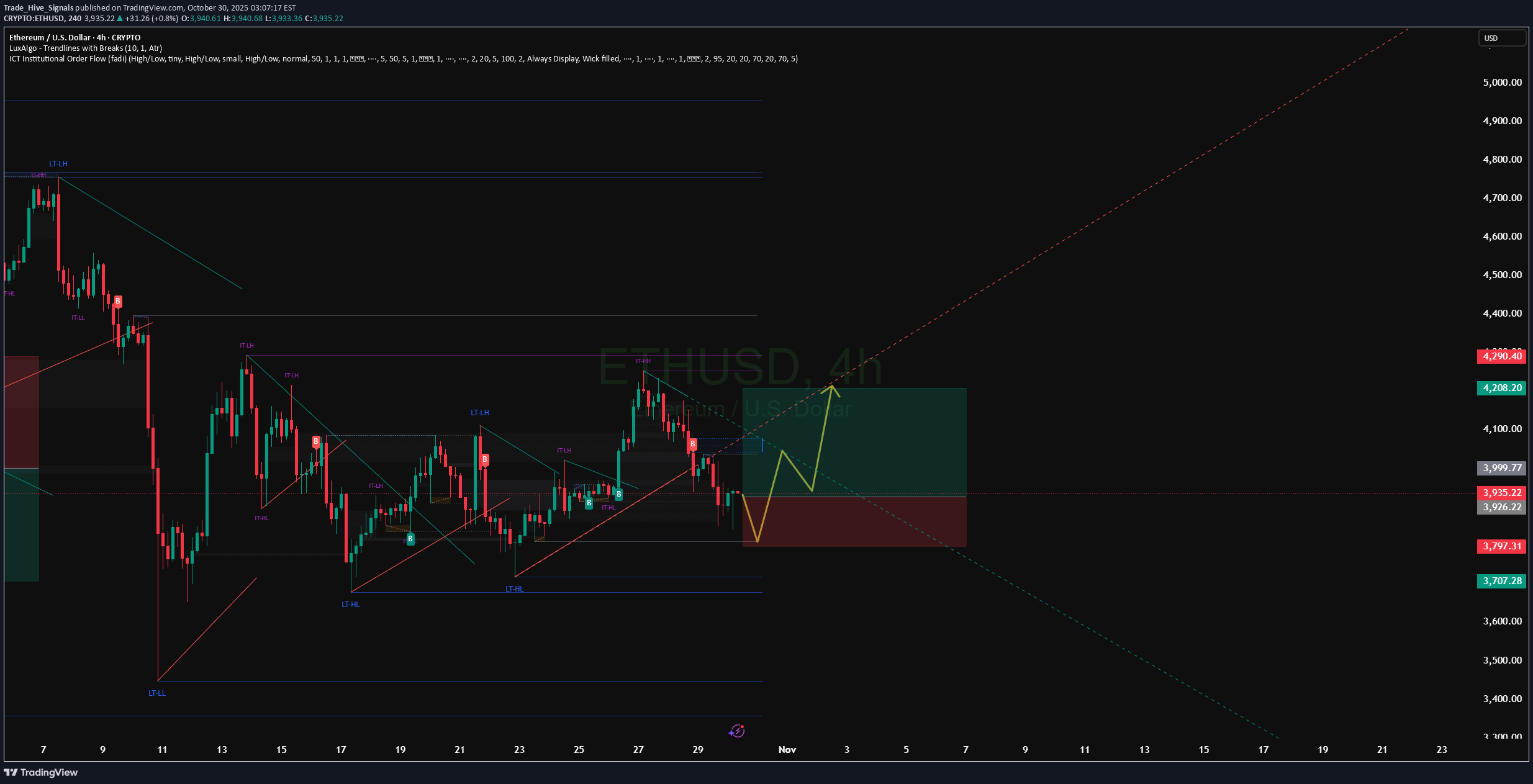1533x784 pixels.
Task: Expand the 4h timeframe label
Action: 99,37
